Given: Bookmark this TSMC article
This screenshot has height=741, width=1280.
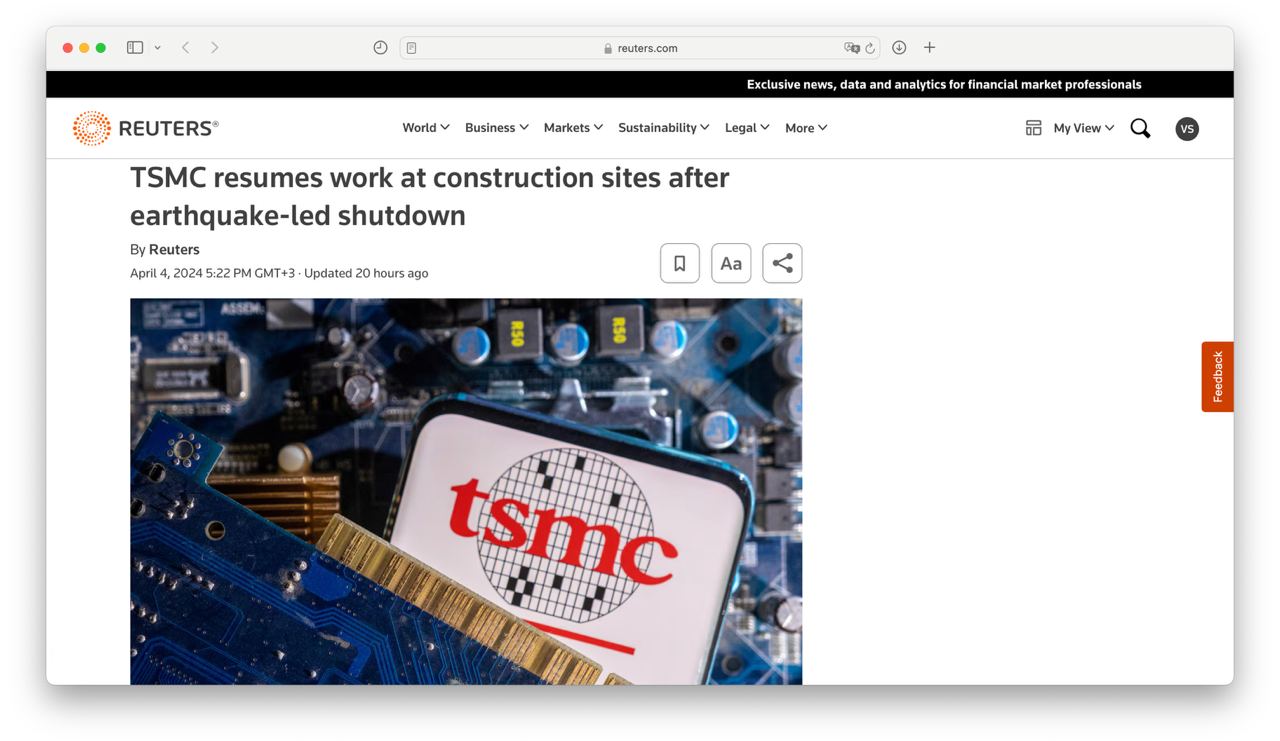Looking at the screenshot, I should (679, 263).
